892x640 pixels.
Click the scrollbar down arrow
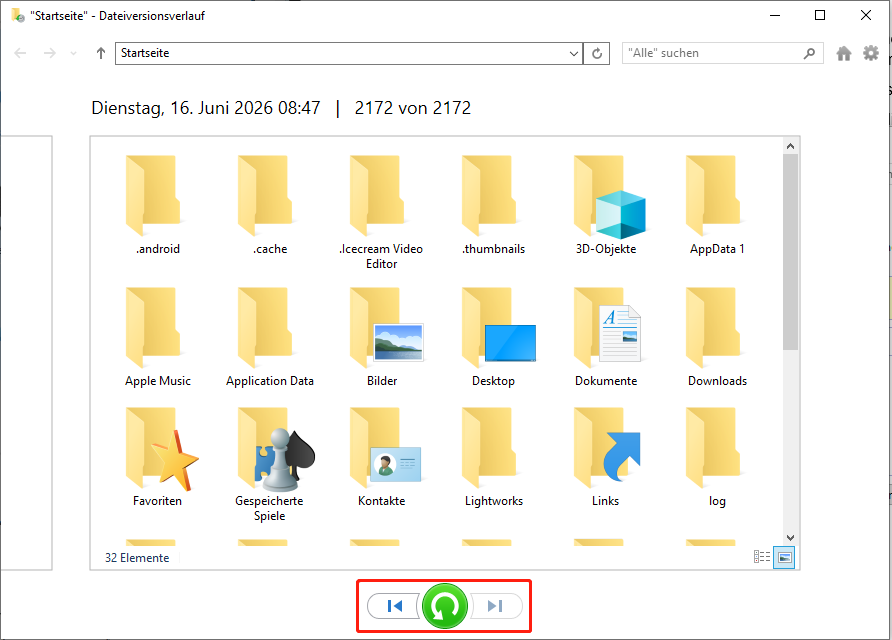point(790,538)
